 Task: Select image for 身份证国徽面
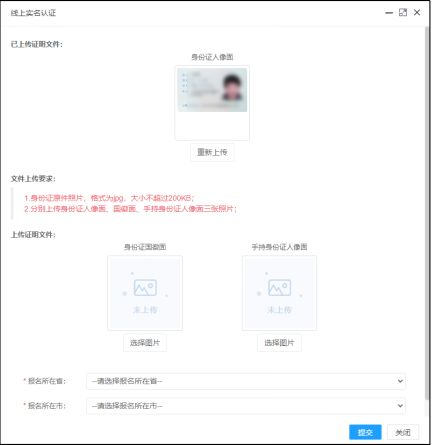tap(145, 343)
